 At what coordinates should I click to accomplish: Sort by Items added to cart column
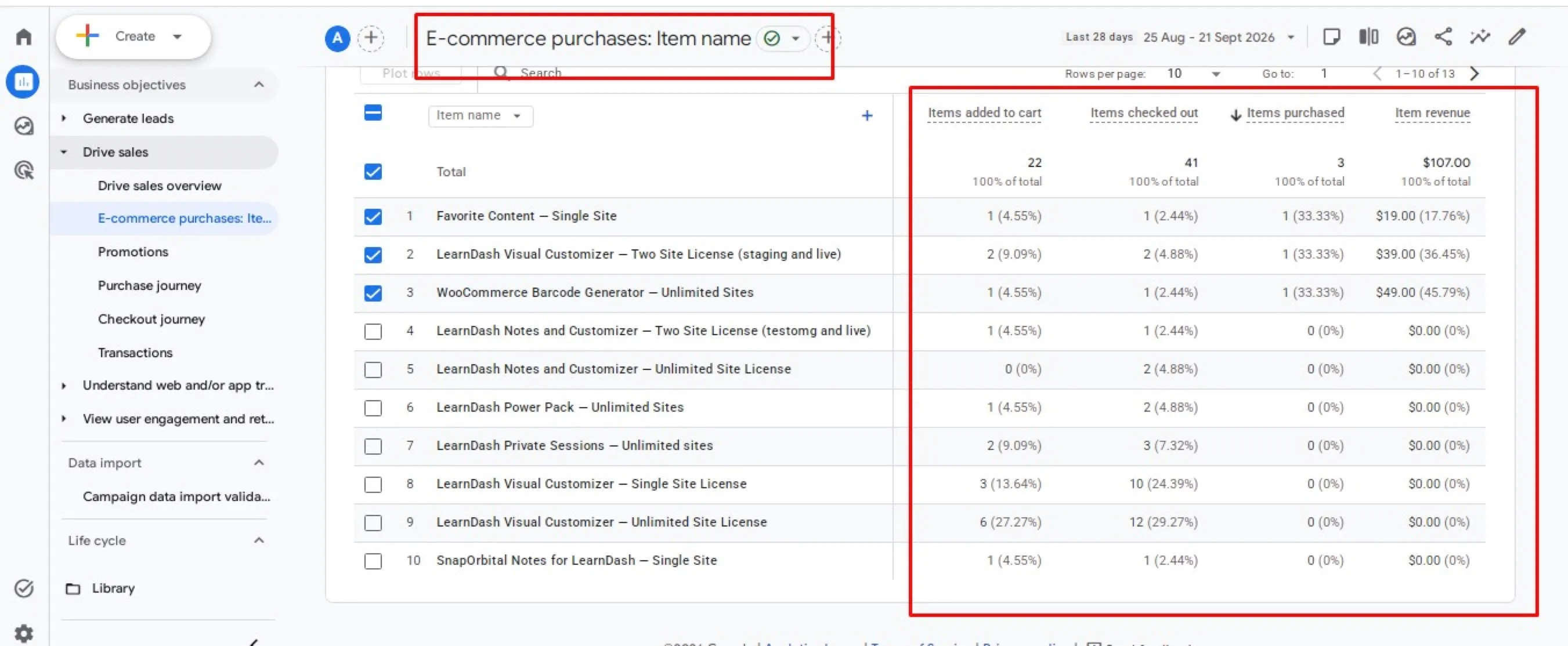[x=984, y=113]
